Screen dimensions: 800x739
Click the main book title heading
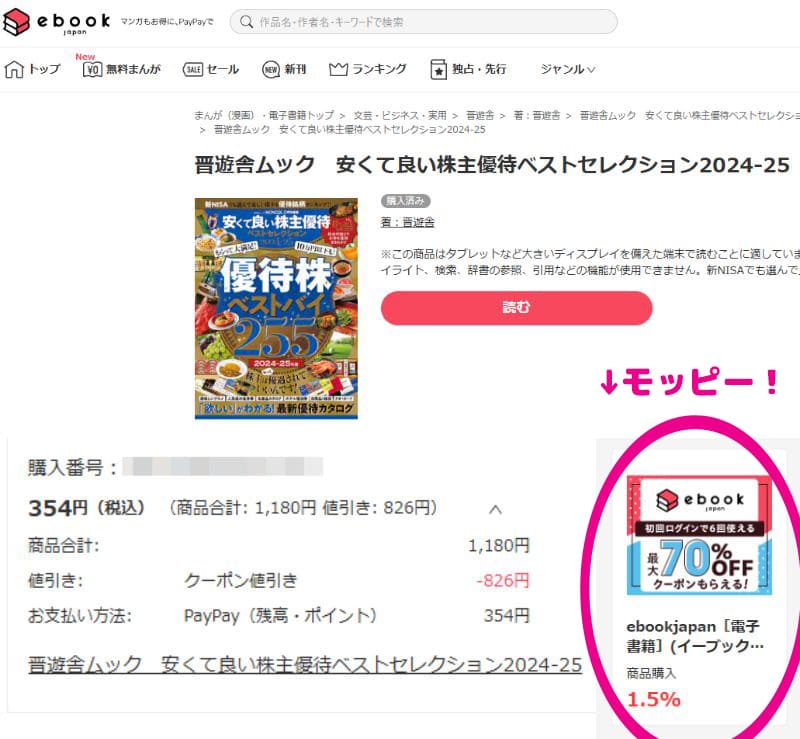click(492, 165)
